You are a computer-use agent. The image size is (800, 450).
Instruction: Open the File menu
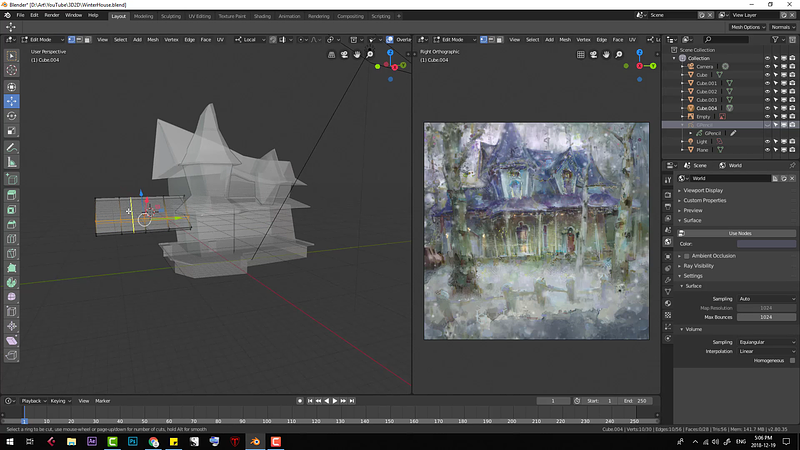[20, 15]
